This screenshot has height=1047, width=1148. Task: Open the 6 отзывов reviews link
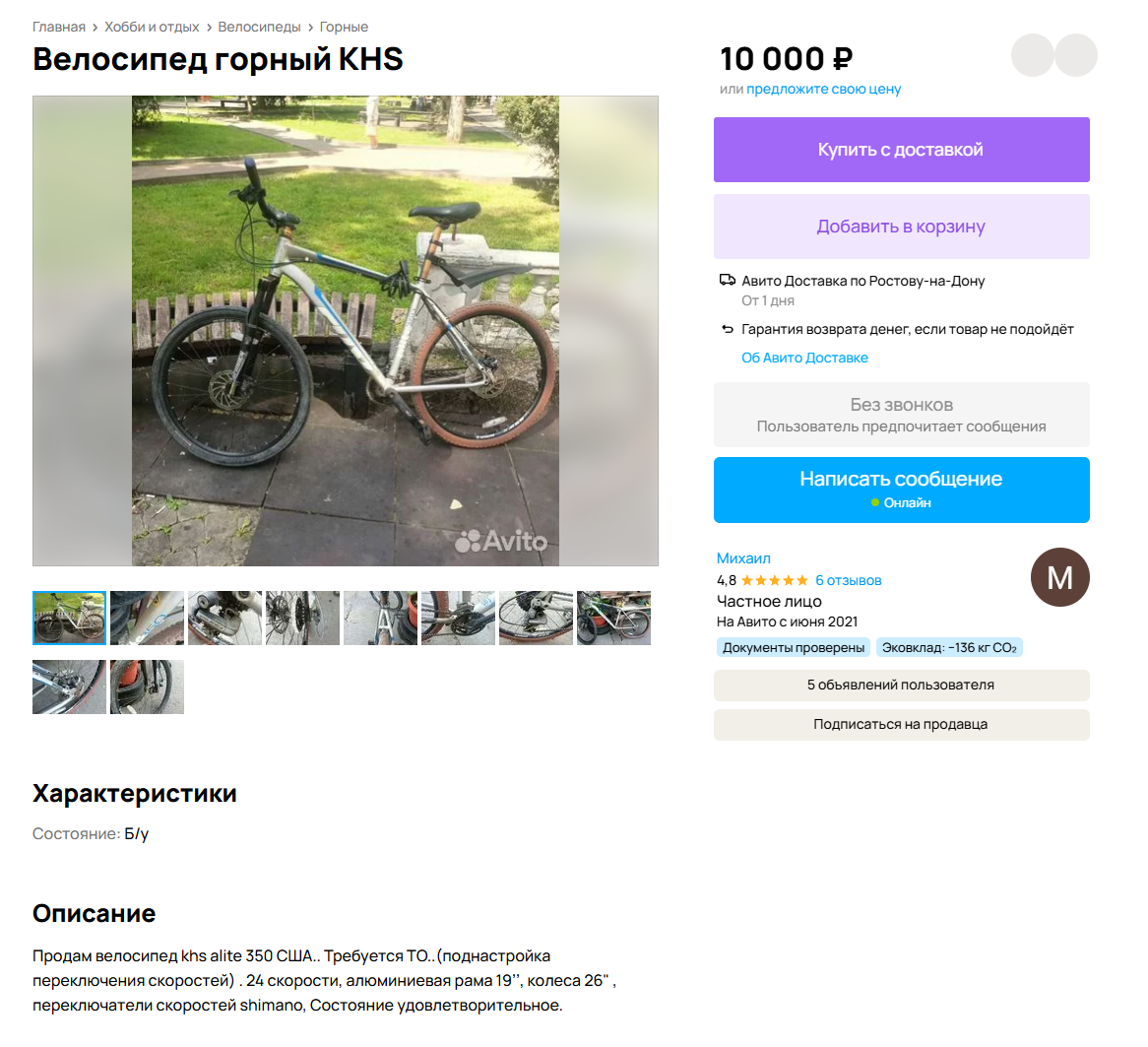coord(849,580)
